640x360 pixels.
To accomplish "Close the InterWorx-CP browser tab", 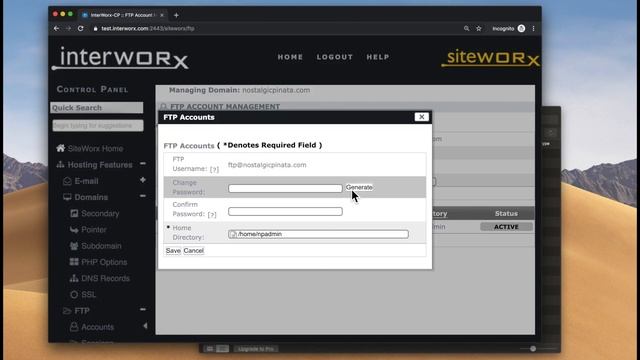I will point(162,15).
